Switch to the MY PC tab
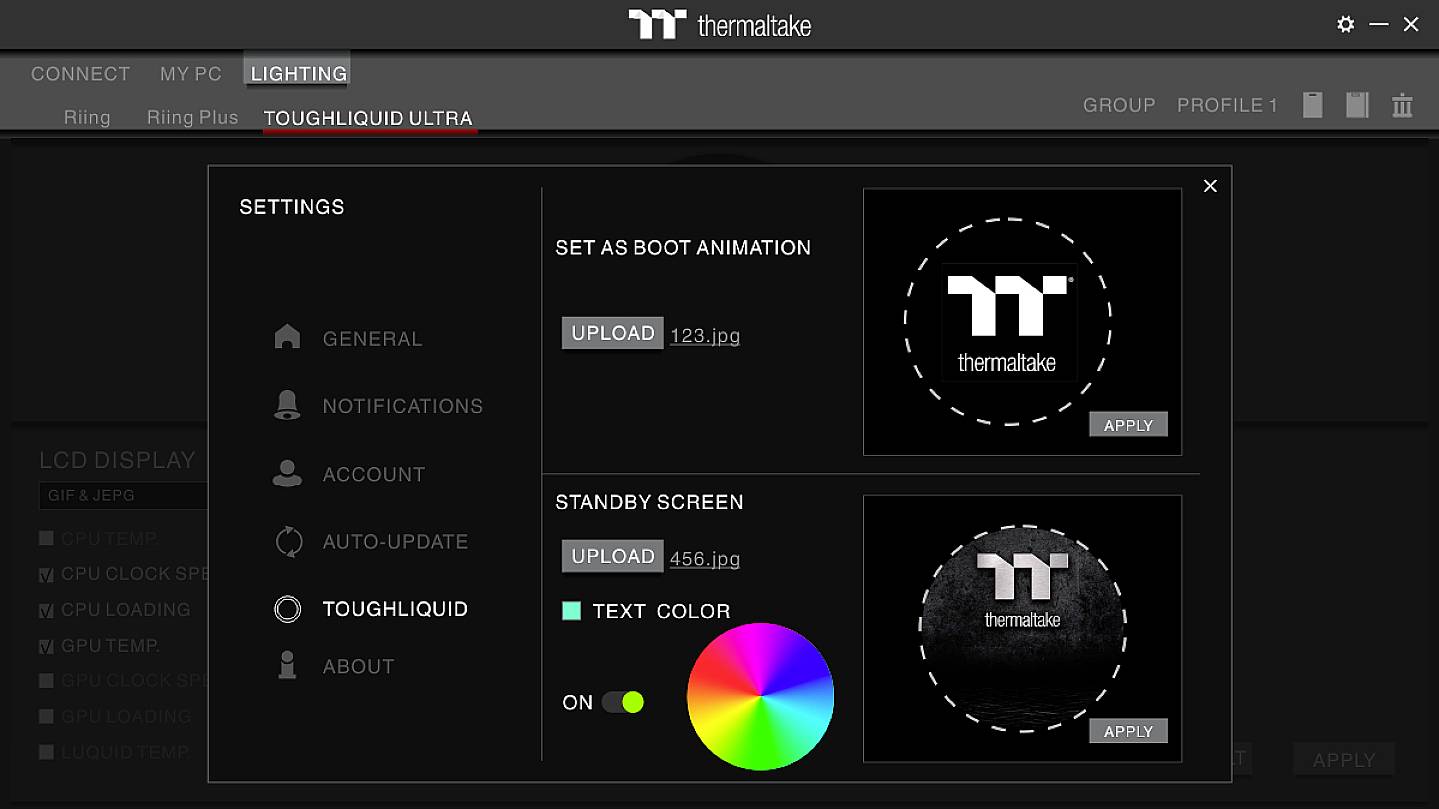This screenshot has width=1439, height=809. [190, 73]
